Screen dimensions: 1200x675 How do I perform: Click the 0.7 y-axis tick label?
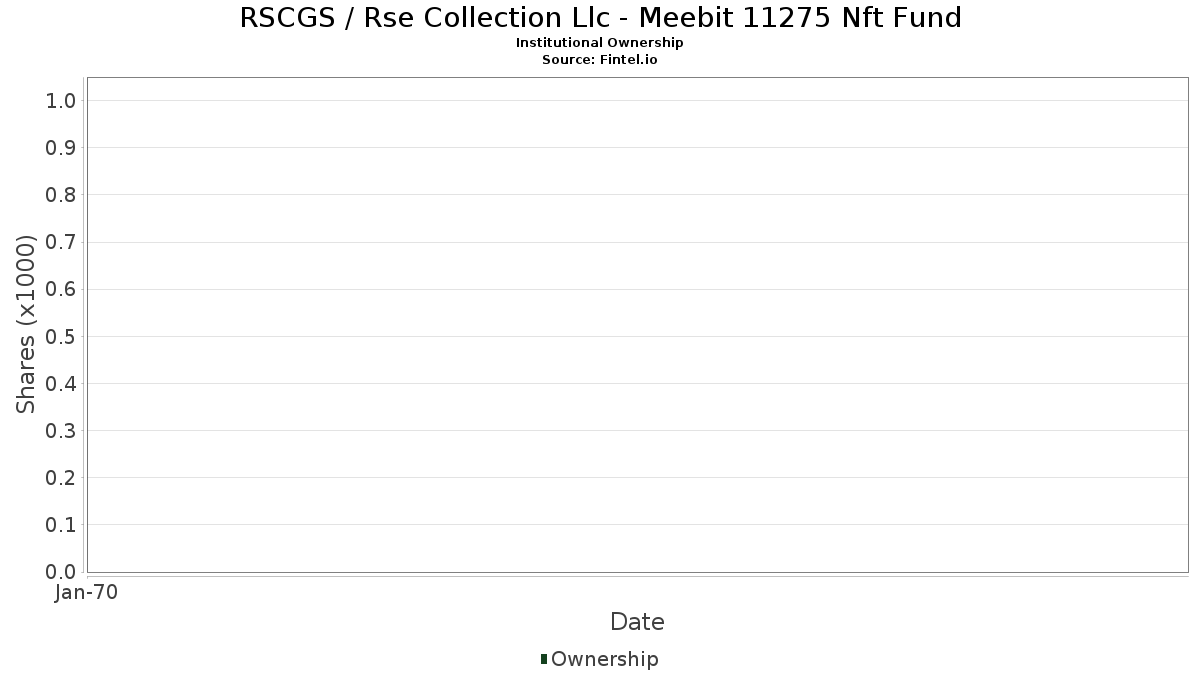[x=61, y=242]
